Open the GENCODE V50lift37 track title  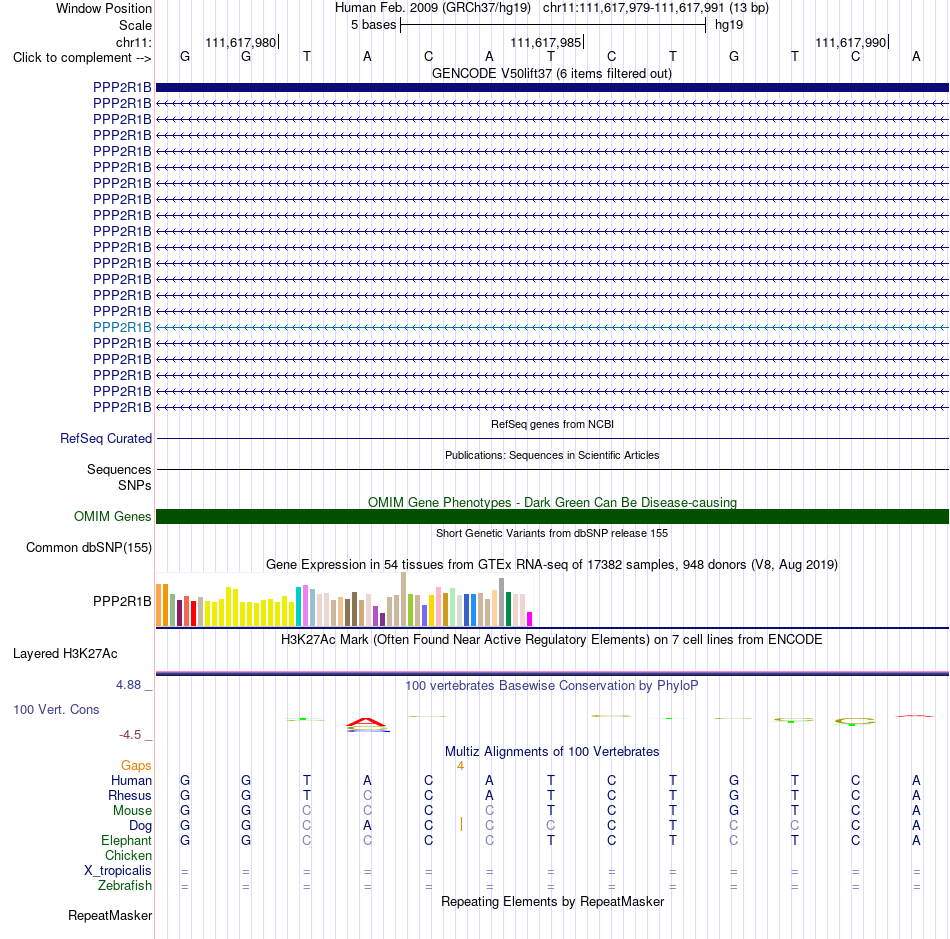click(x=552, y=73)
